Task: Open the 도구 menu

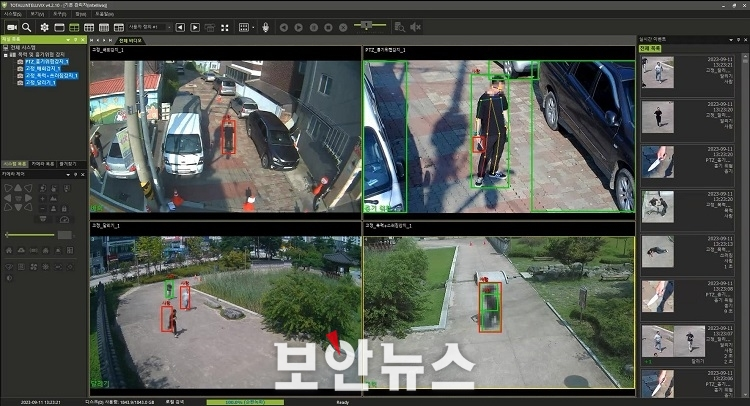Action: [59, 14]
